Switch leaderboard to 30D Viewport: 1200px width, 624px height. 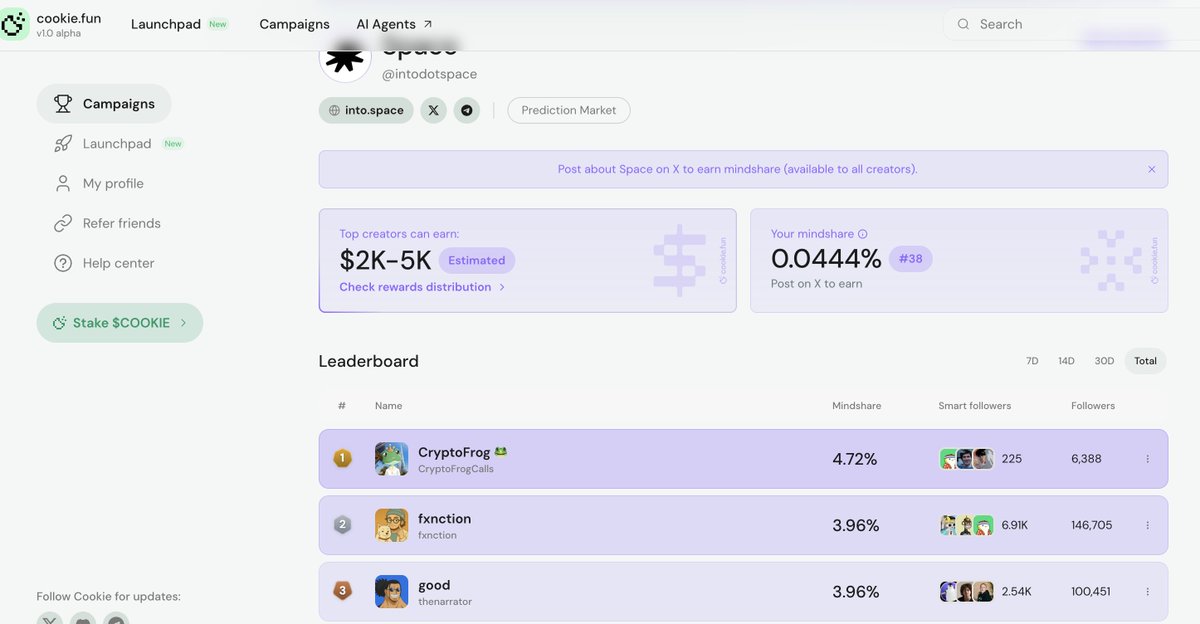(x=1104, y=361)
